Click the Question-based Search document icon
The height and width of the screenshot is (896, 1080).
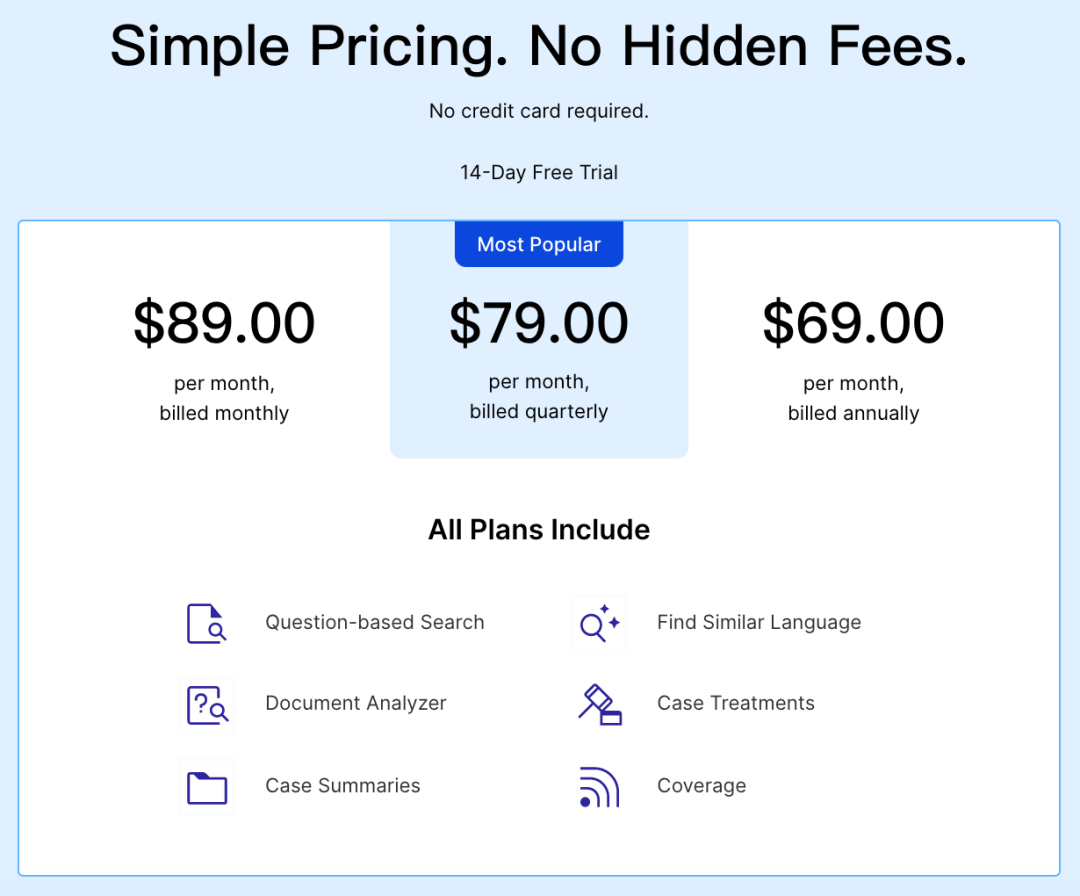click(x=207, y=623)
